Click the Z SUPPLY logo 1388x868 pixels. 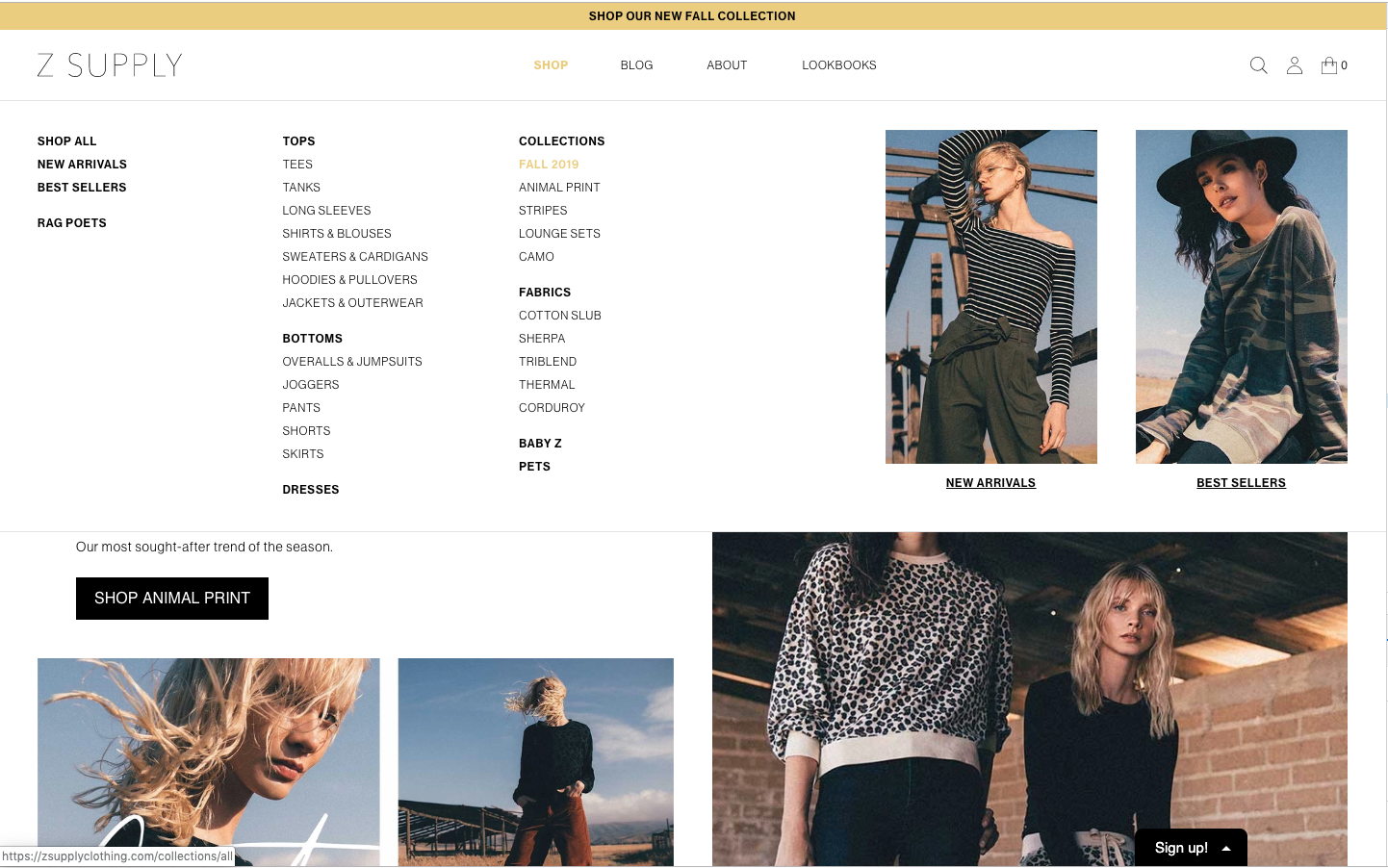click(109, 64)
